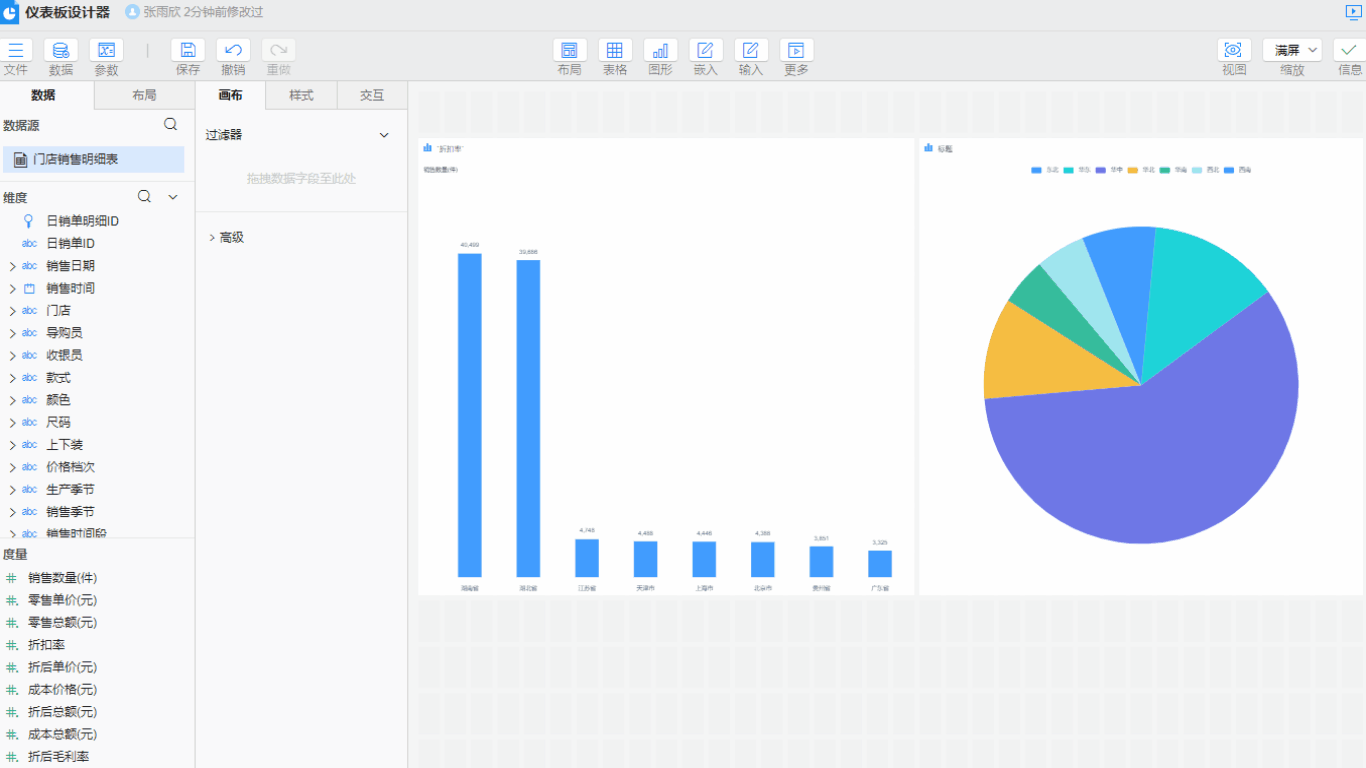Image resolution: width=1366 pixels, height=768 pixels.
Task: Expand the 高级 advanced section
Action: 211,238
